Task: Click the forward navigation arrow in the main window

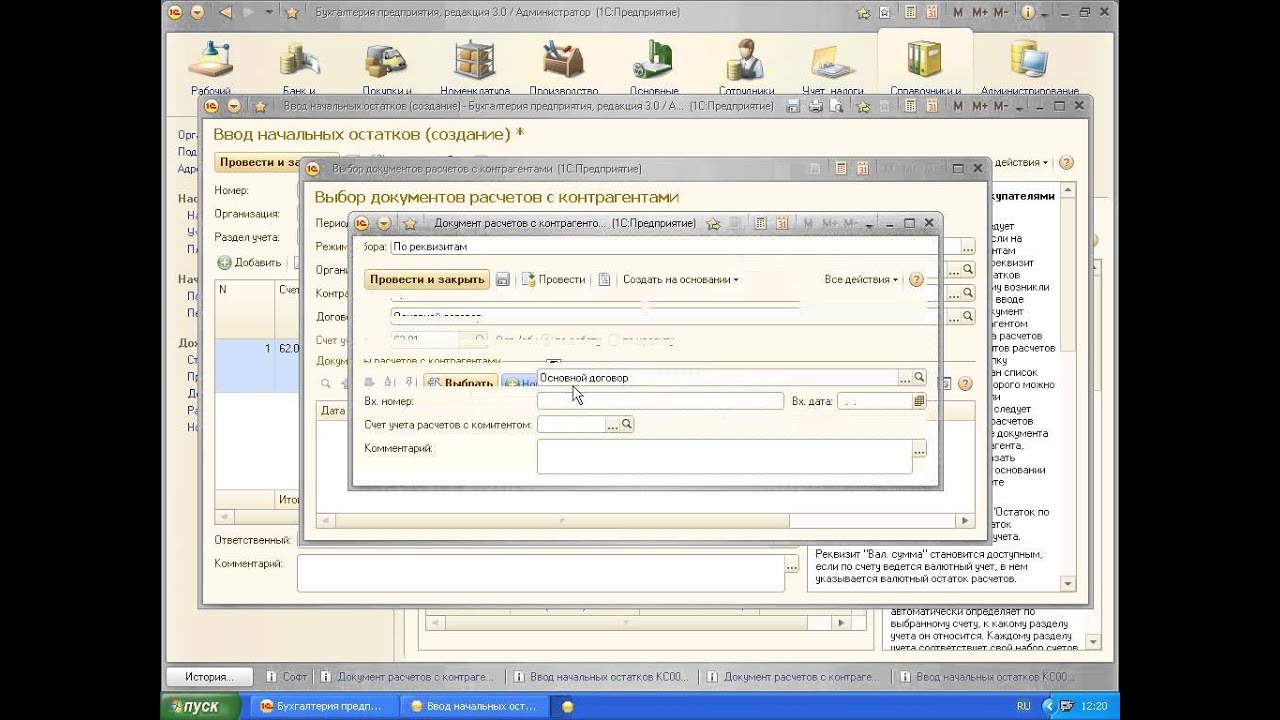Action: pos(249,13)
